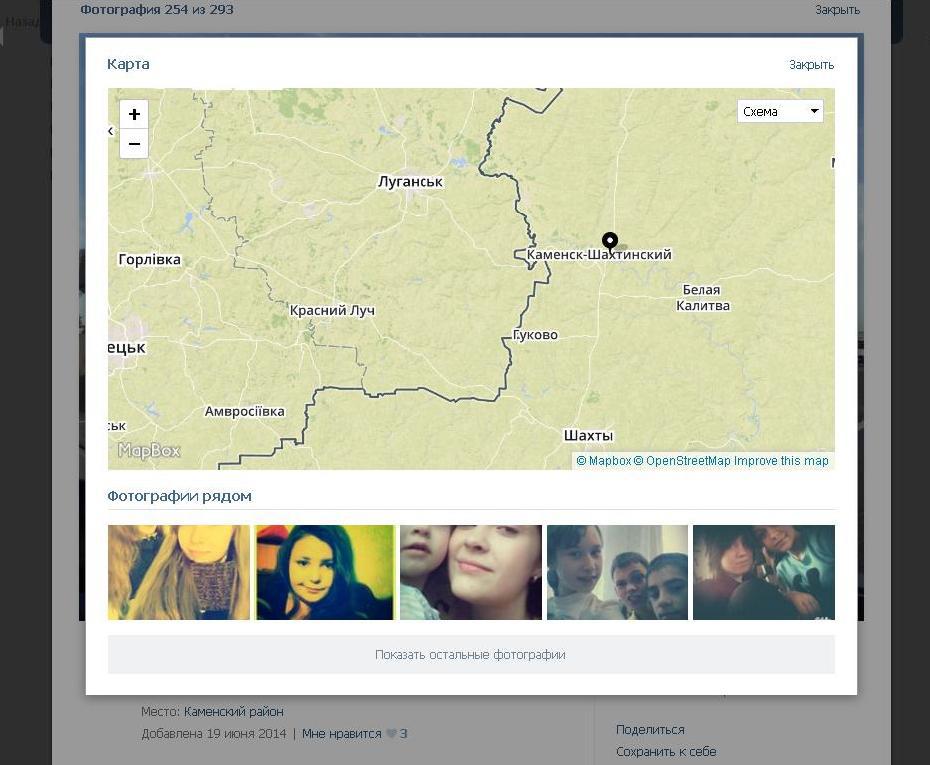Click the heart like icon
This screenshot has width=930, height=765.
(x=392, y=734)
